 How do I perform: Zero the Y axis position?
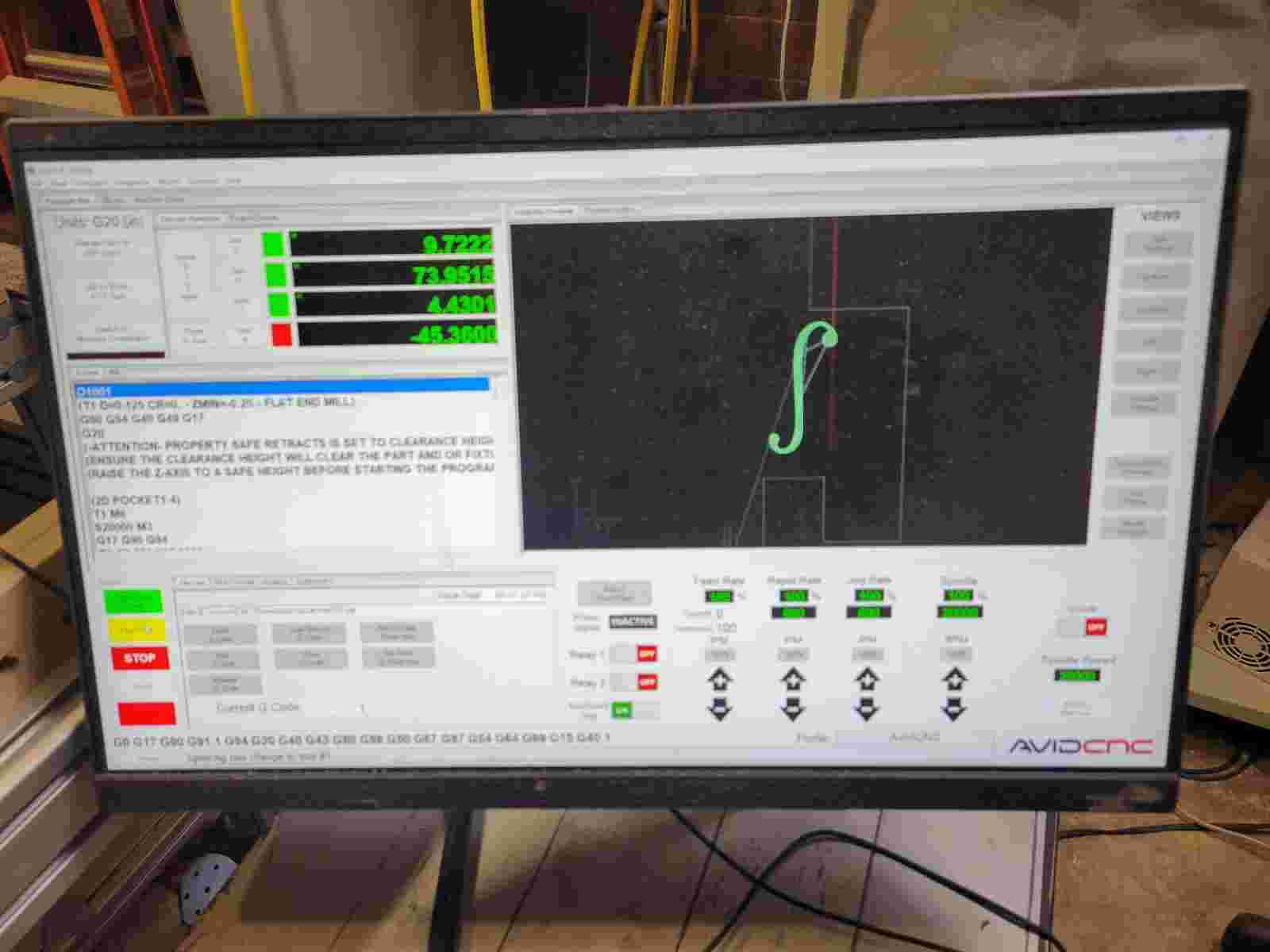click(x=238, y=274)
